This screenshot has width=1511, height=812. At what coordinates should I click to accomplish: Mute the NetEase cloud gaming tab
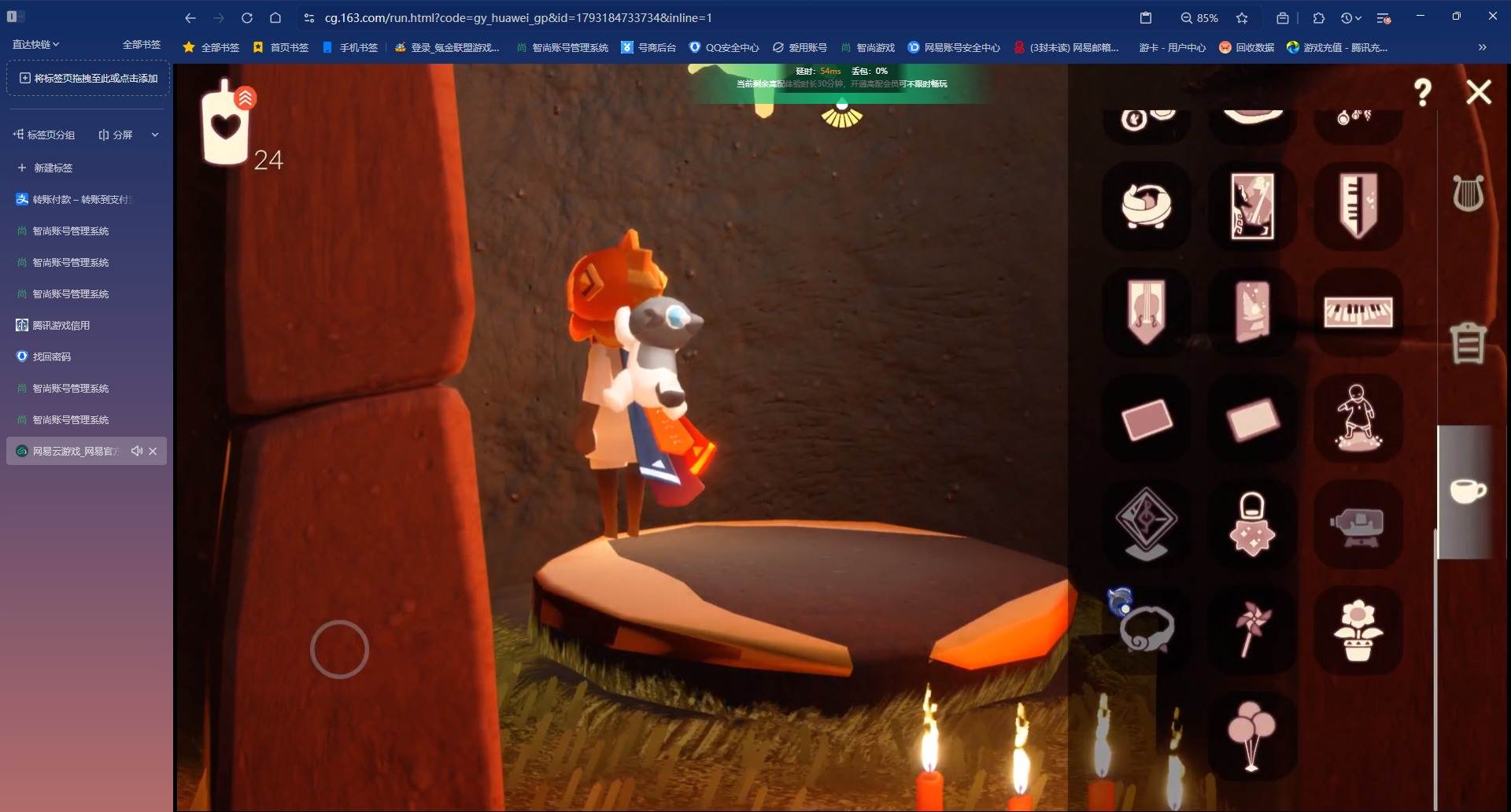(136, 451)
